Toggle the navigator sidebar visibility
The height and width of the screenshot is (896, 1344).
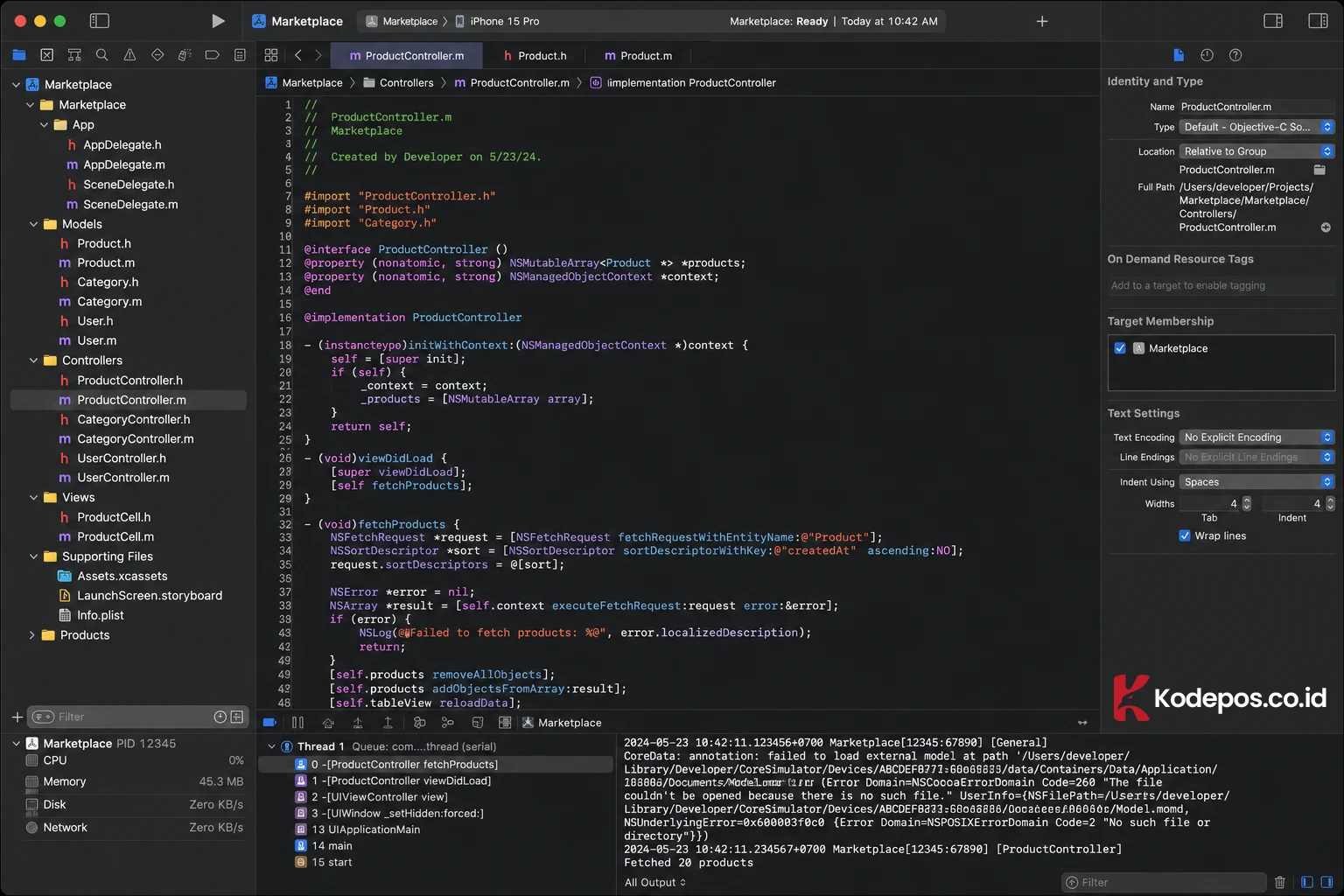click(x=100, y=21)
